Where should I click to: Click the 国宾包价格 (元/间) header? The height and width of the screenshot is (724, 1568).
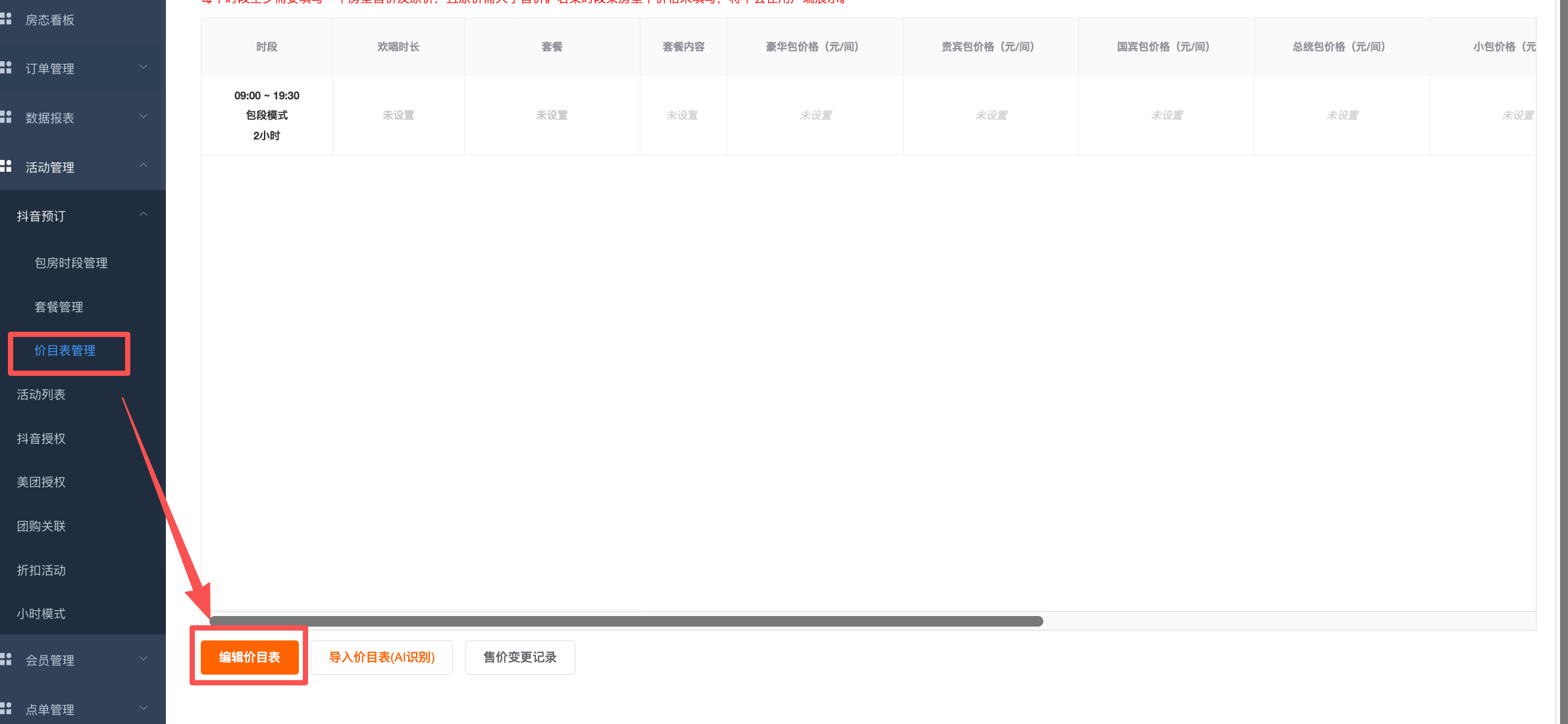(1166, 47)
